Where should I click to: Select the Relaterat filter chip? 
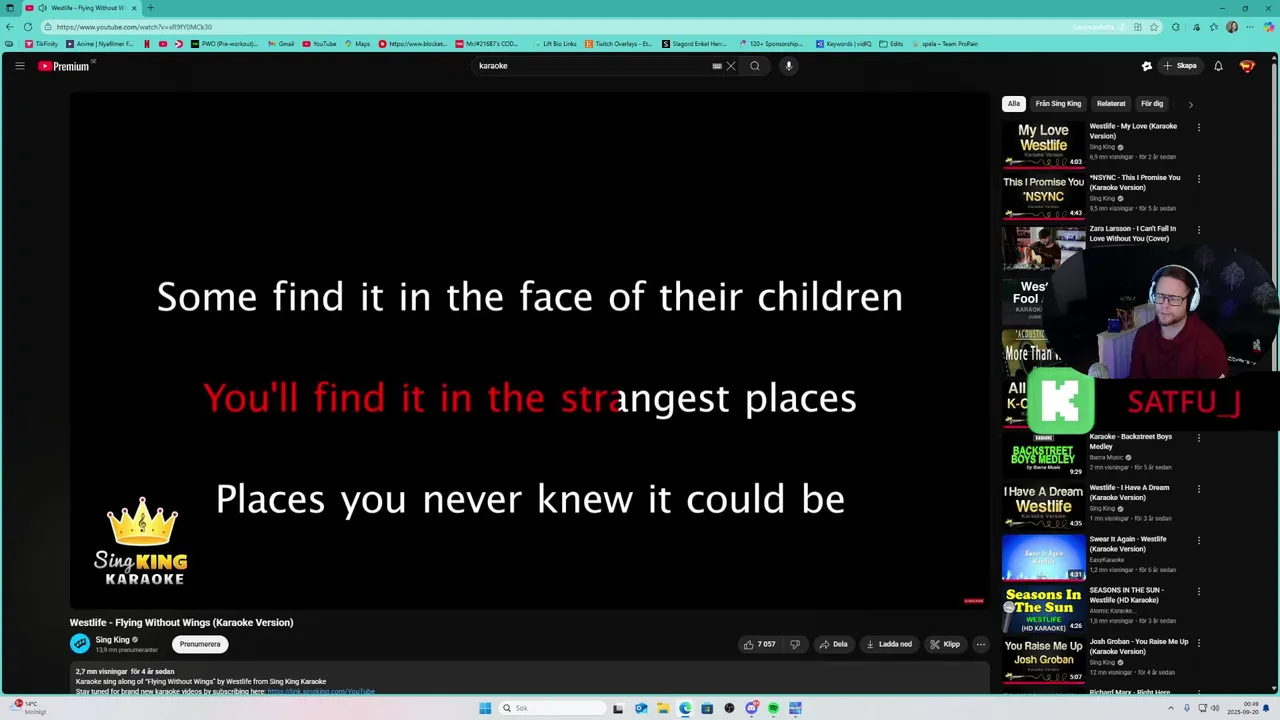[1111, 104]
